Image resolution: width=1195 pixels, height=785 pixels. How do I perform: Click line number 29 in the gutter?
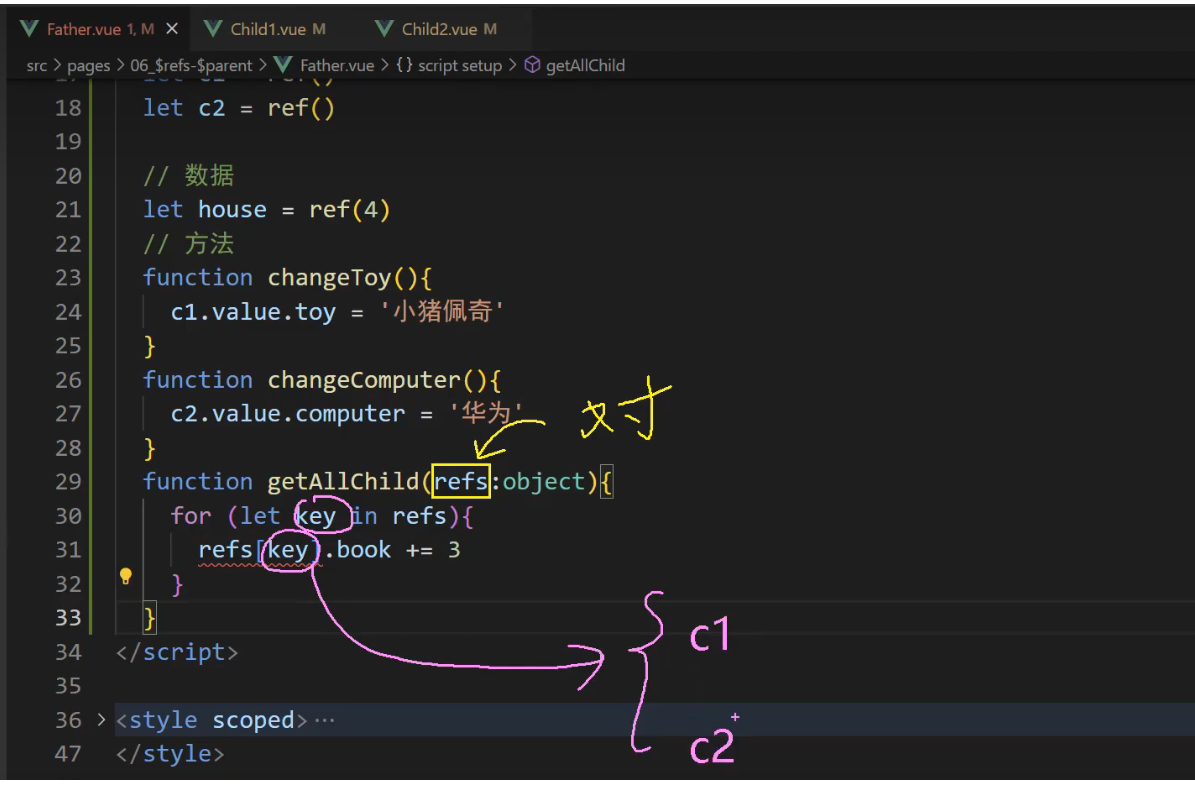tap(68, 482)
